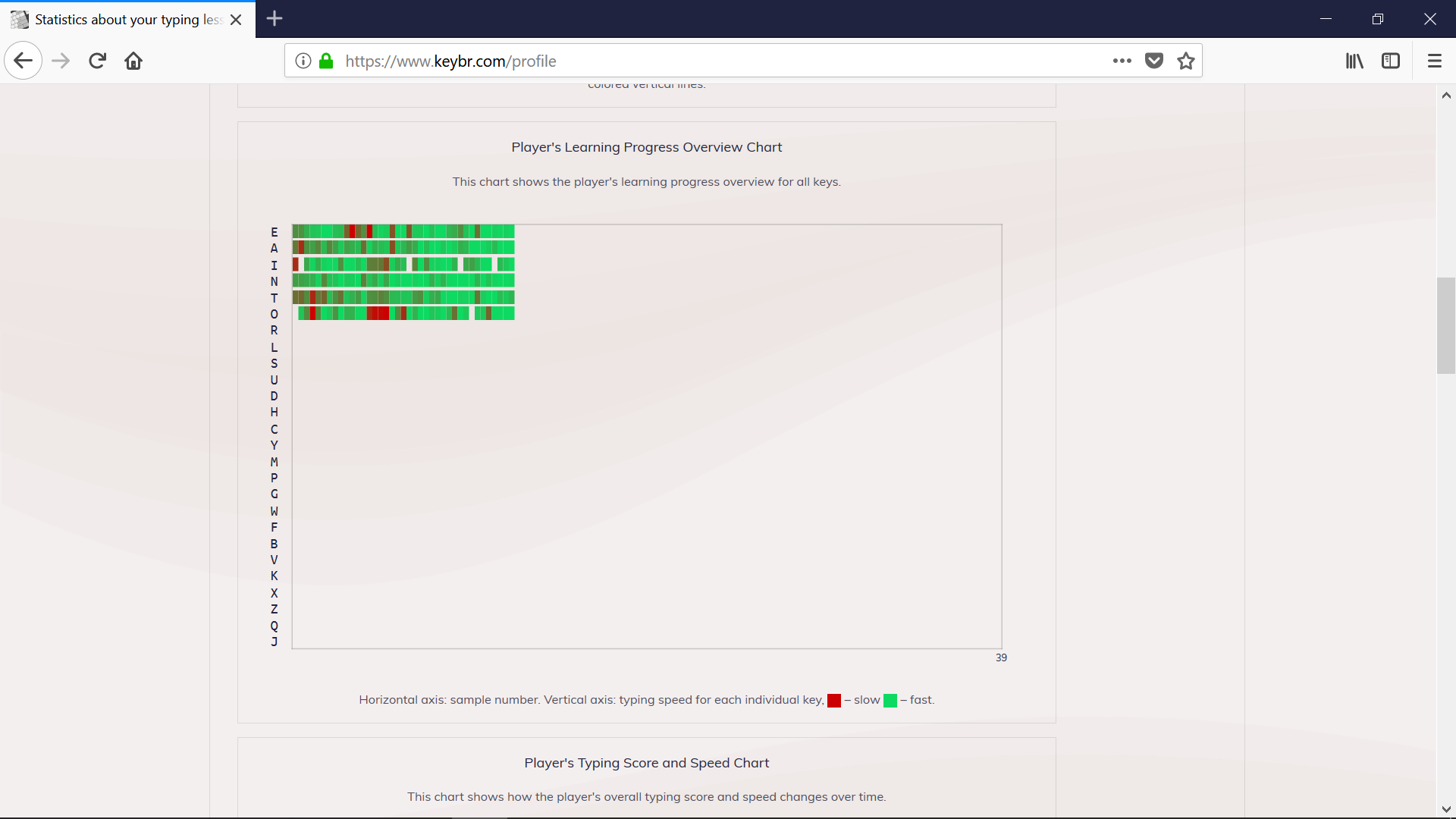The height and width of the screenshot is (819, 1456).
Task: Open the browser Home page icon
Action: point(133,61)
